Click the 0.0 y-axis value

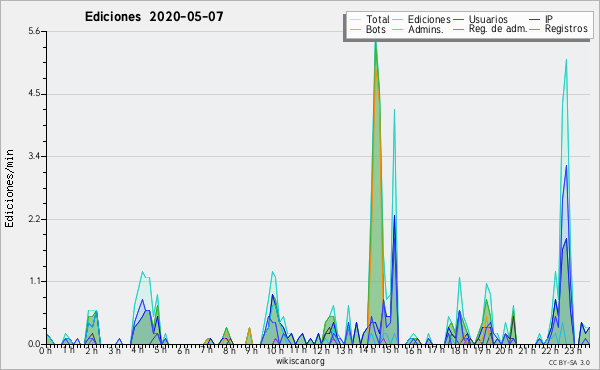(x=34, y=344)
